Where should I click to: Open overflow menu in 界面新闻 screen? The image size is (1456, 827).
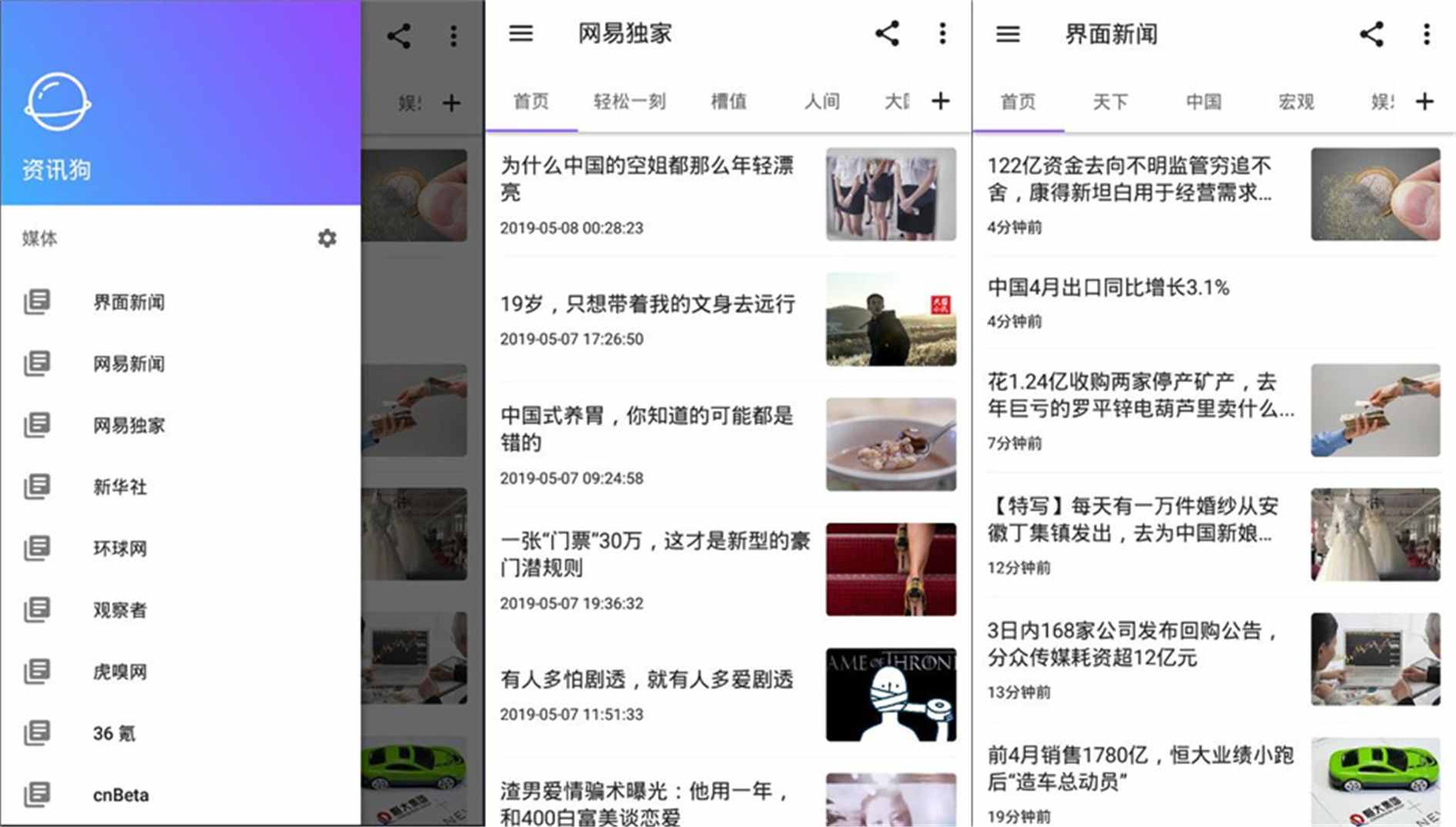pyautogui.click(x=1427, y=34)
